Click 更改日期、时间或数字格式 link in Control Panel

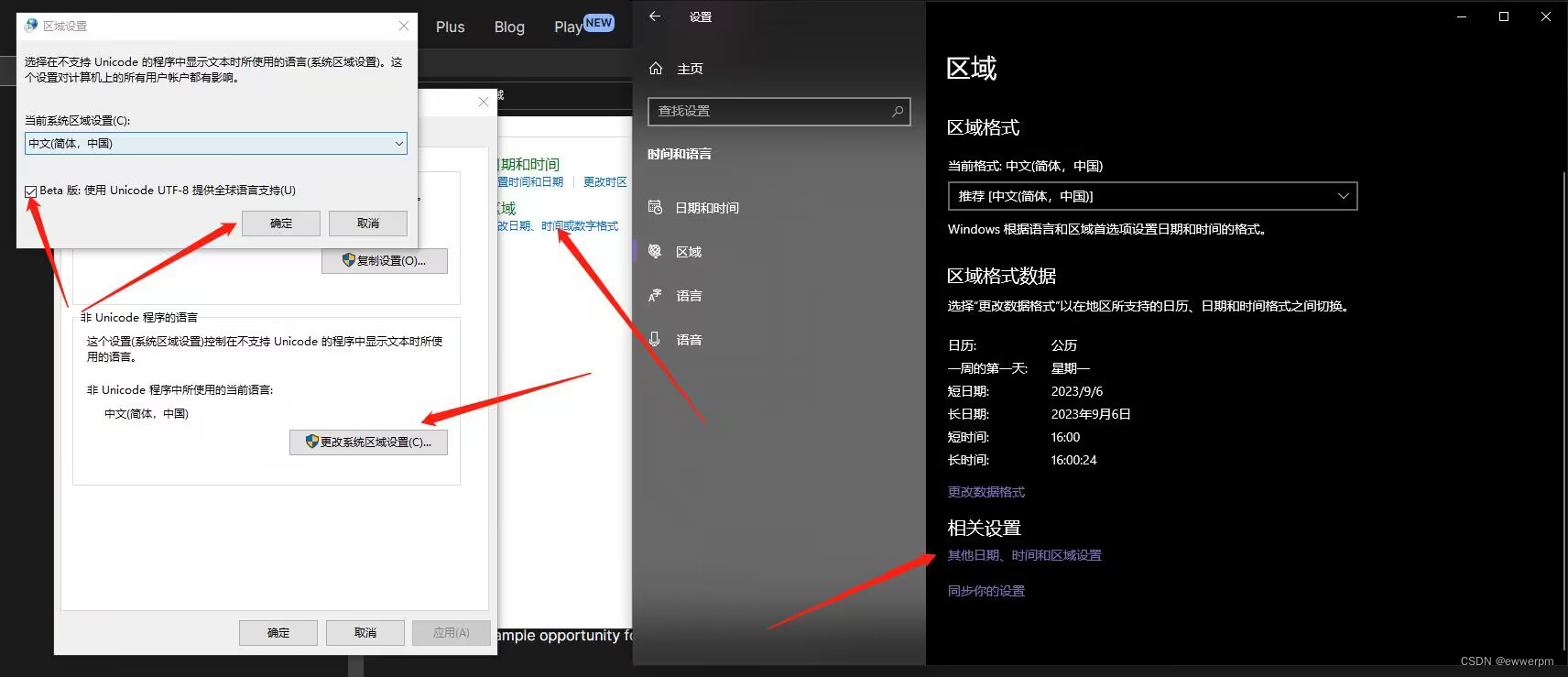click(x=558, y=225)
